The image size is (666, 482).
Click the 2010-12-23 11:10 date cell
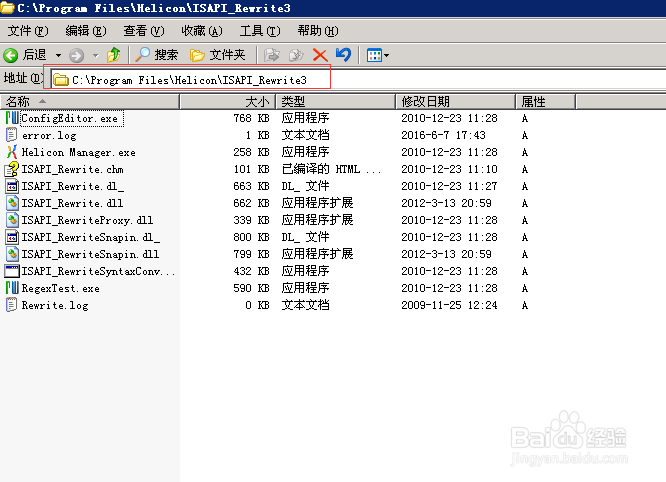click(x=449, y=169)
